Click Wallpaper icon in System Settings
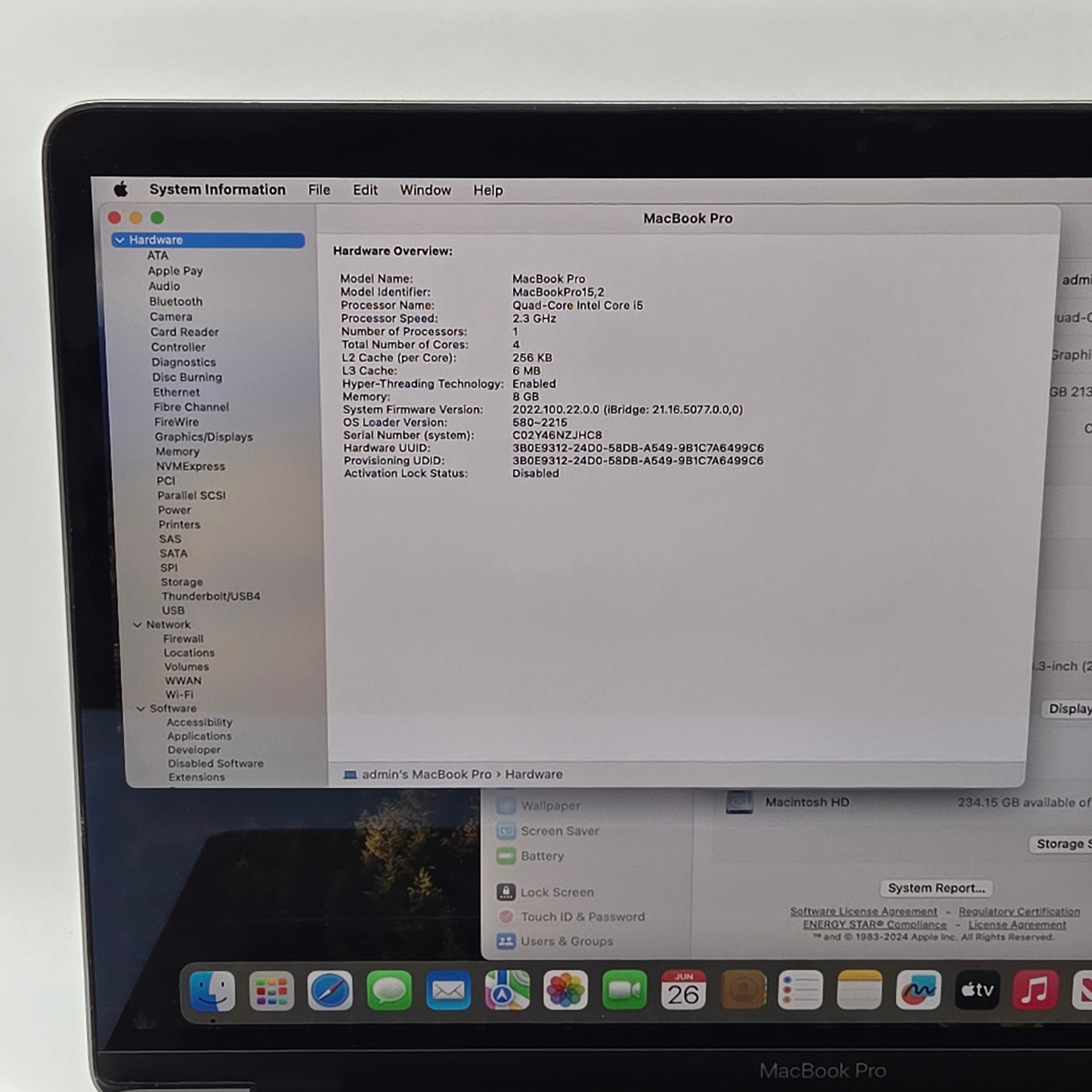 [x=506, y=806]
